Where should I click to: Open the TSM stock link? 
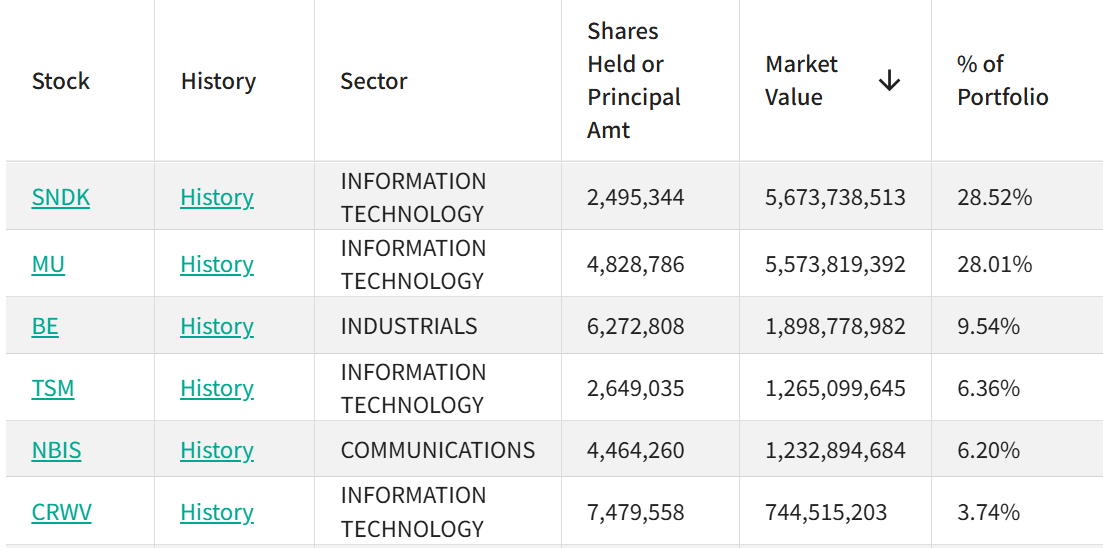click(x=53, y=388)
